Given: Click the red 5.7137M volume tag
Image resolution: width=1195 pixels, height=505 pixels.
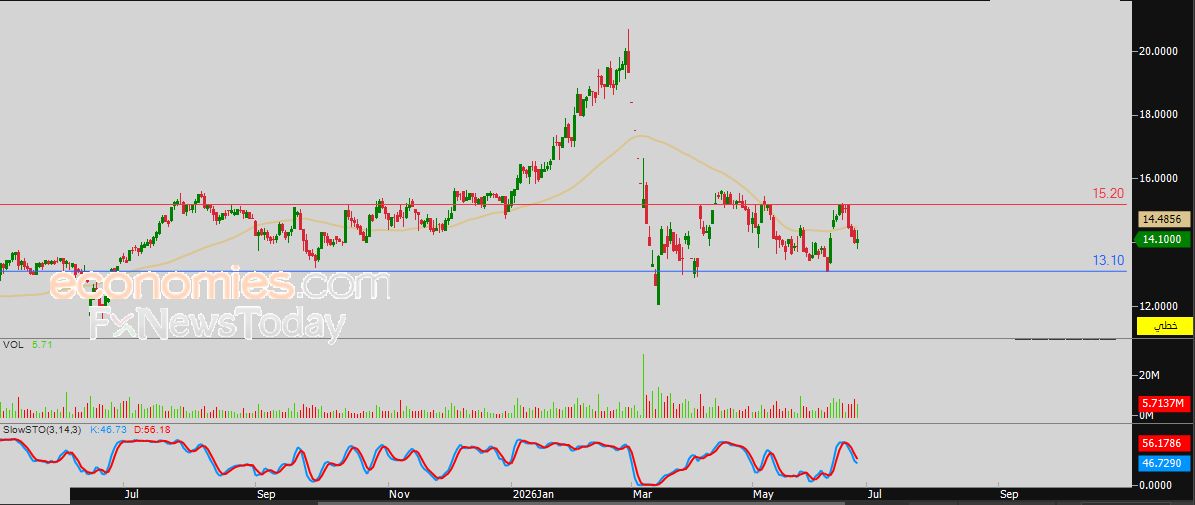Looking at the screenshot, I should click(x=1165, y=403).
